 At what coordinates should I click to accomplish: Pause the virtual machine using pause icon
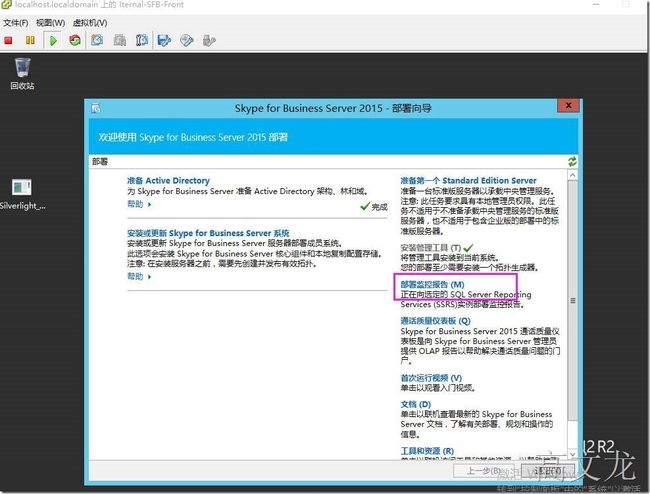tap(30, 41)
